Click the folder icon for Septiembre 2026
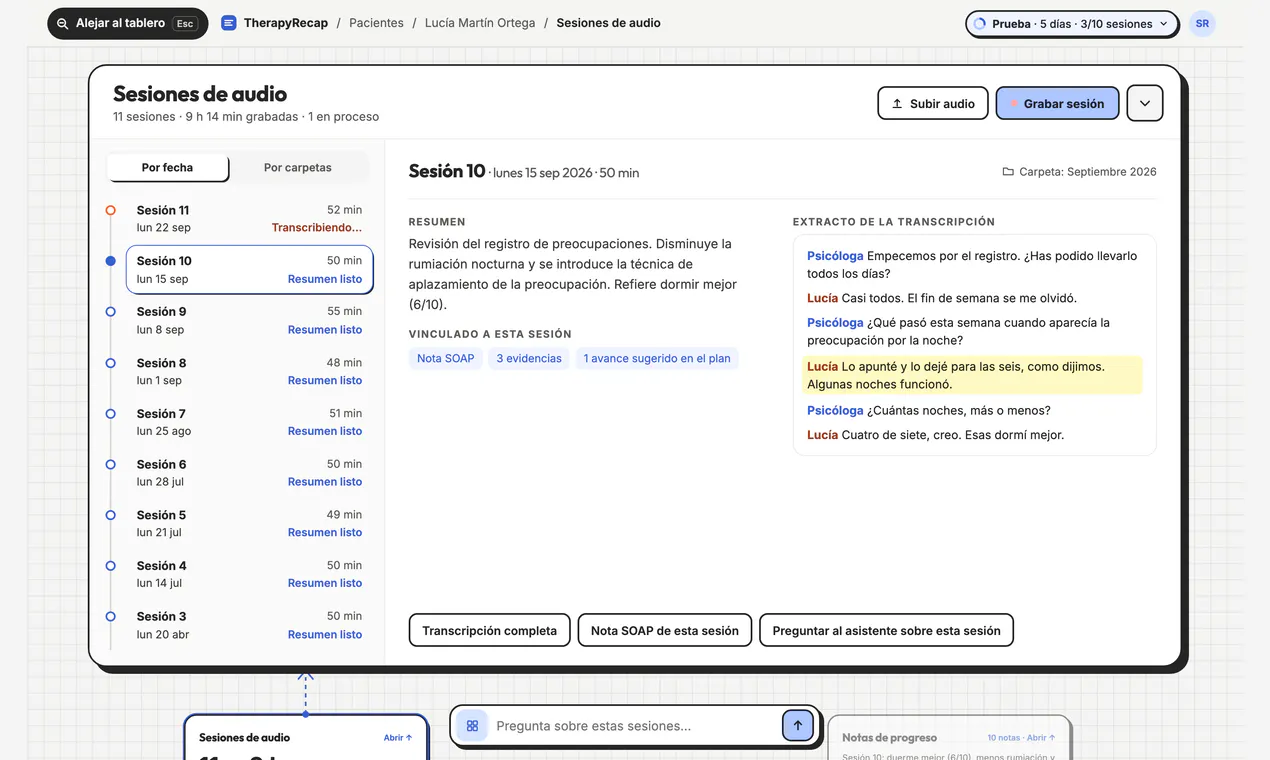The width and height of the screenshot is (1270, 760). click(x=1008, y=172)
